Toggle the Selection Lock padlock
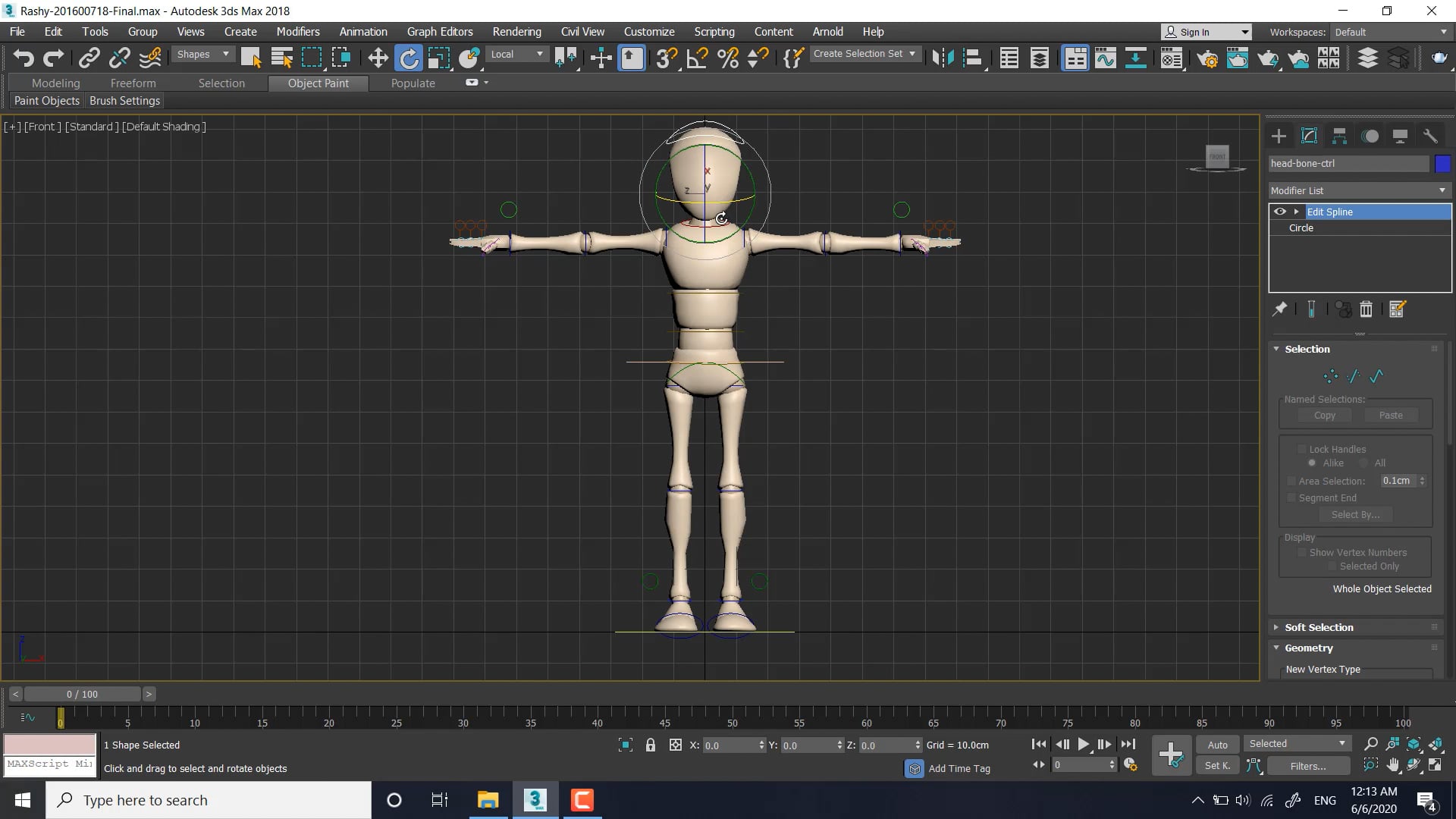 650,745
